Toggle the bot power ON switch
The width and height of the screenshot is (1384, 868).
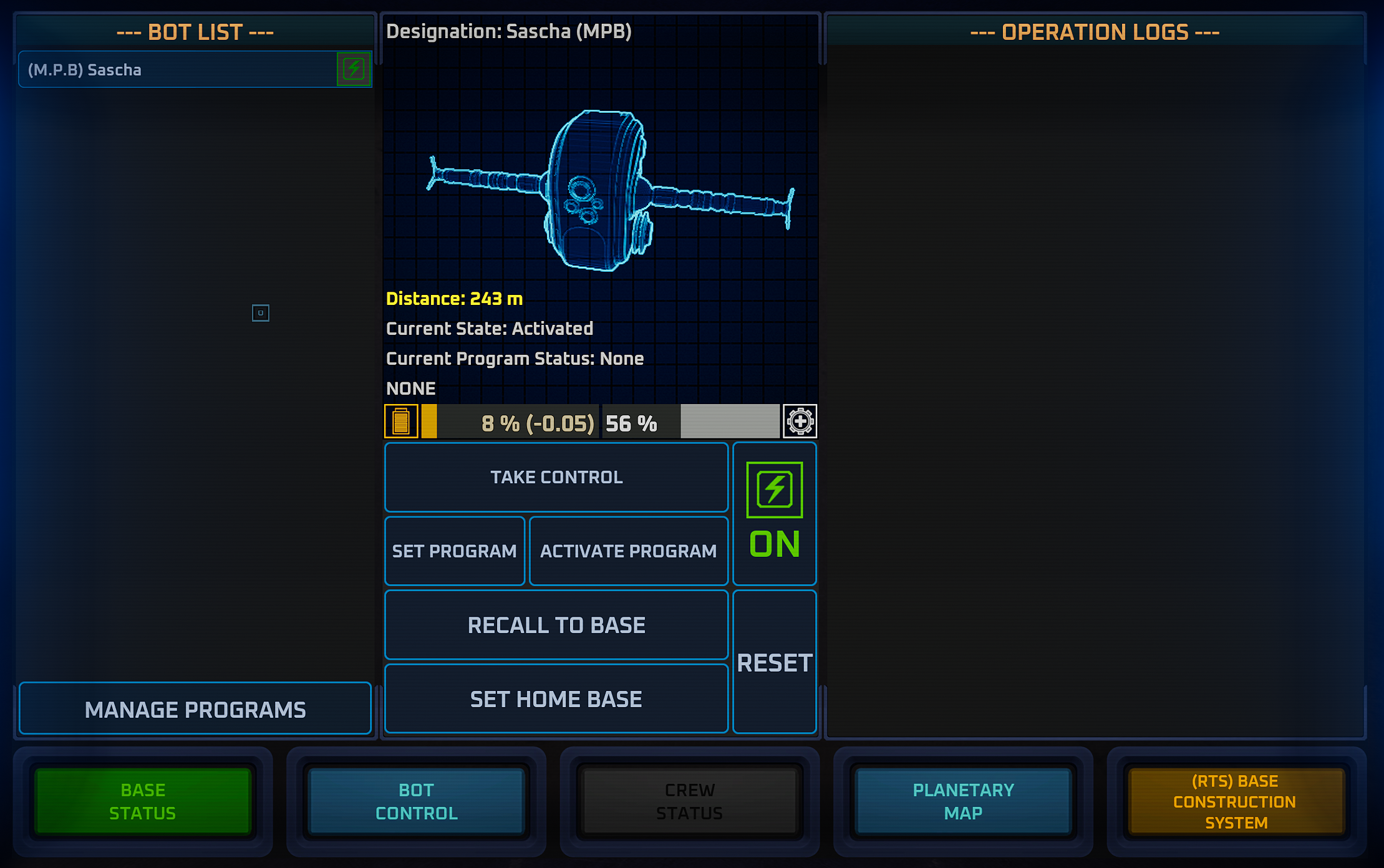775,514
